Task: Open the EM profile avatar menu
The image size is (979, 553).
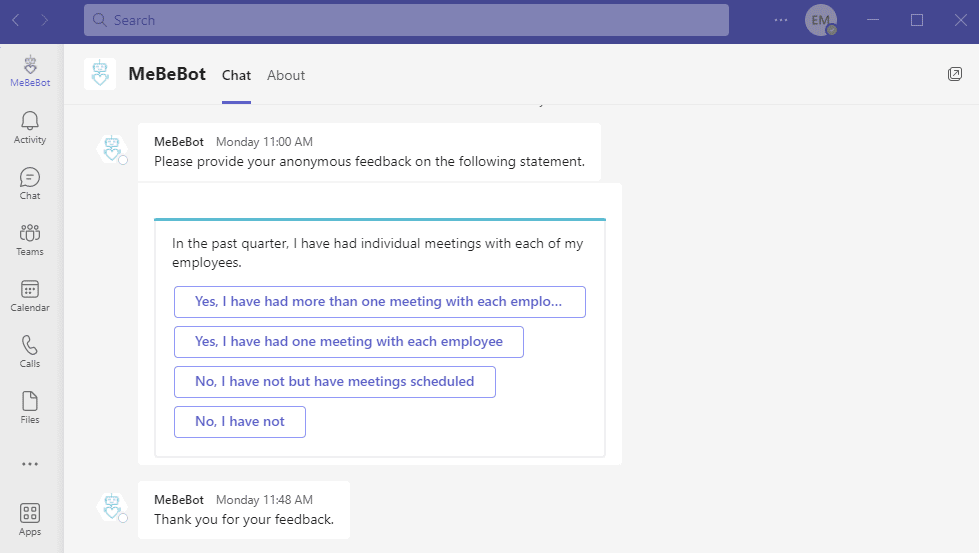Action: click(x=820, y=20)
